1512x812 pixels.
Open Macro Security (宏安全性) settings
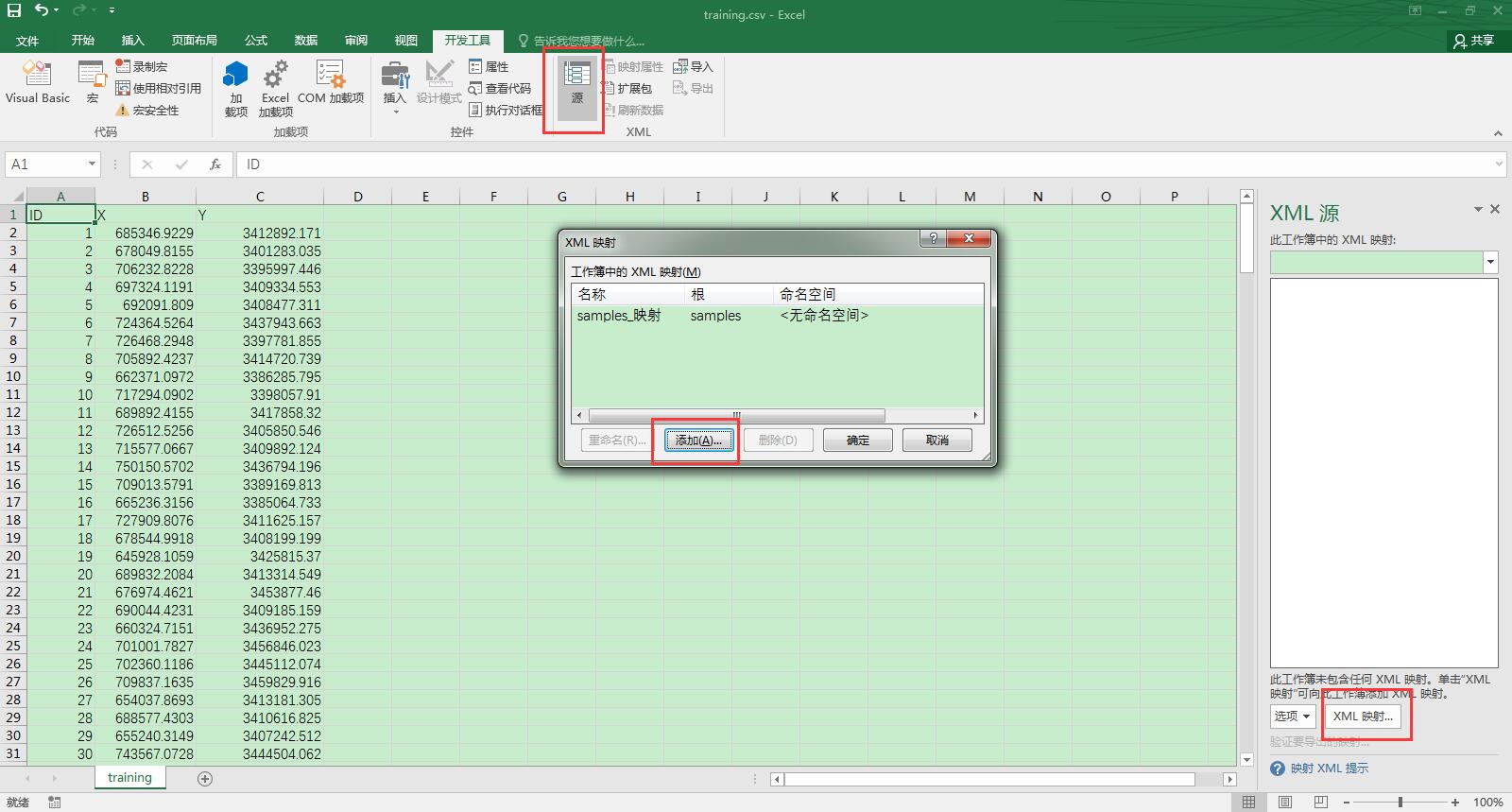tap(146, 110)
